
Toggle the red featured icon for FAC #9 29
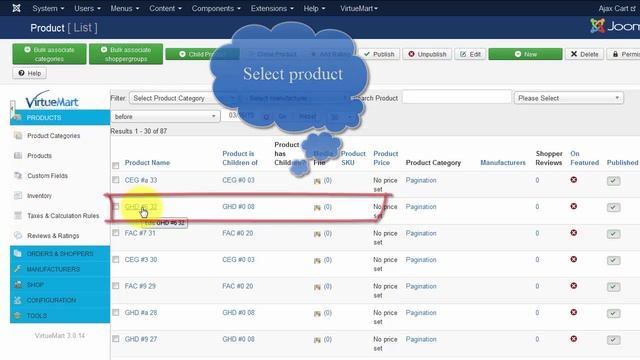tap(573, 286)
